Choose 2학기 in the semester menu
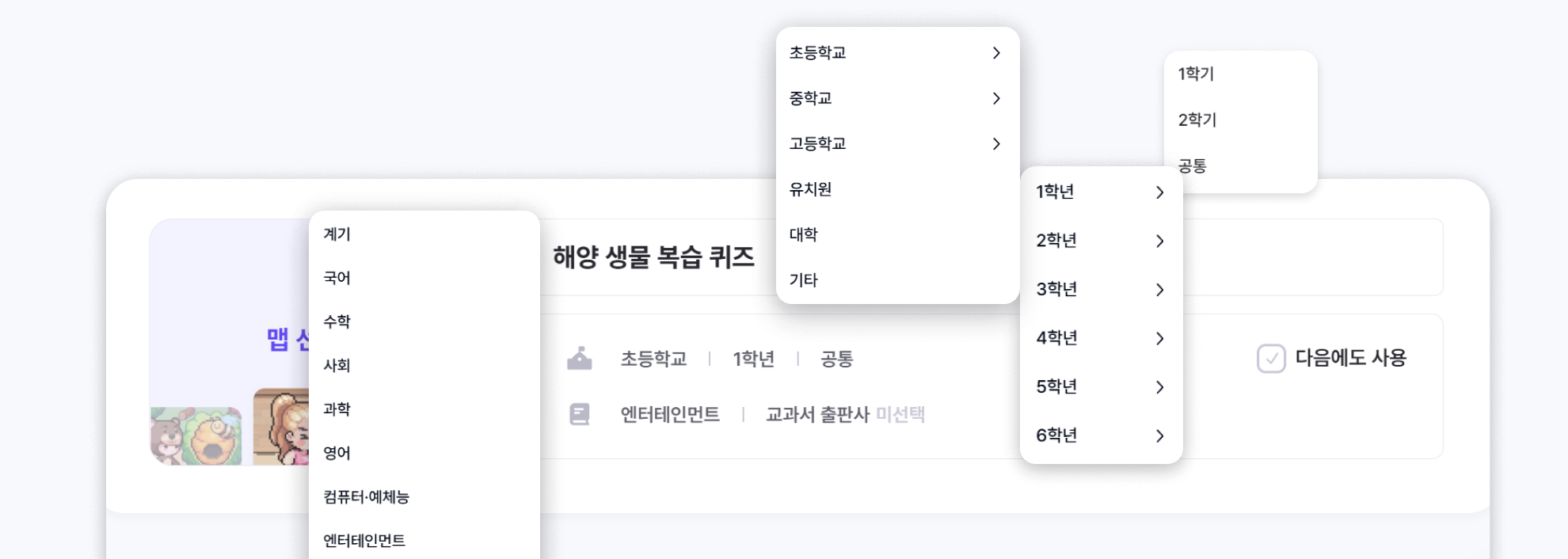The width and height of the screenshot is (1568, 559). click(x=1197, y=120)
